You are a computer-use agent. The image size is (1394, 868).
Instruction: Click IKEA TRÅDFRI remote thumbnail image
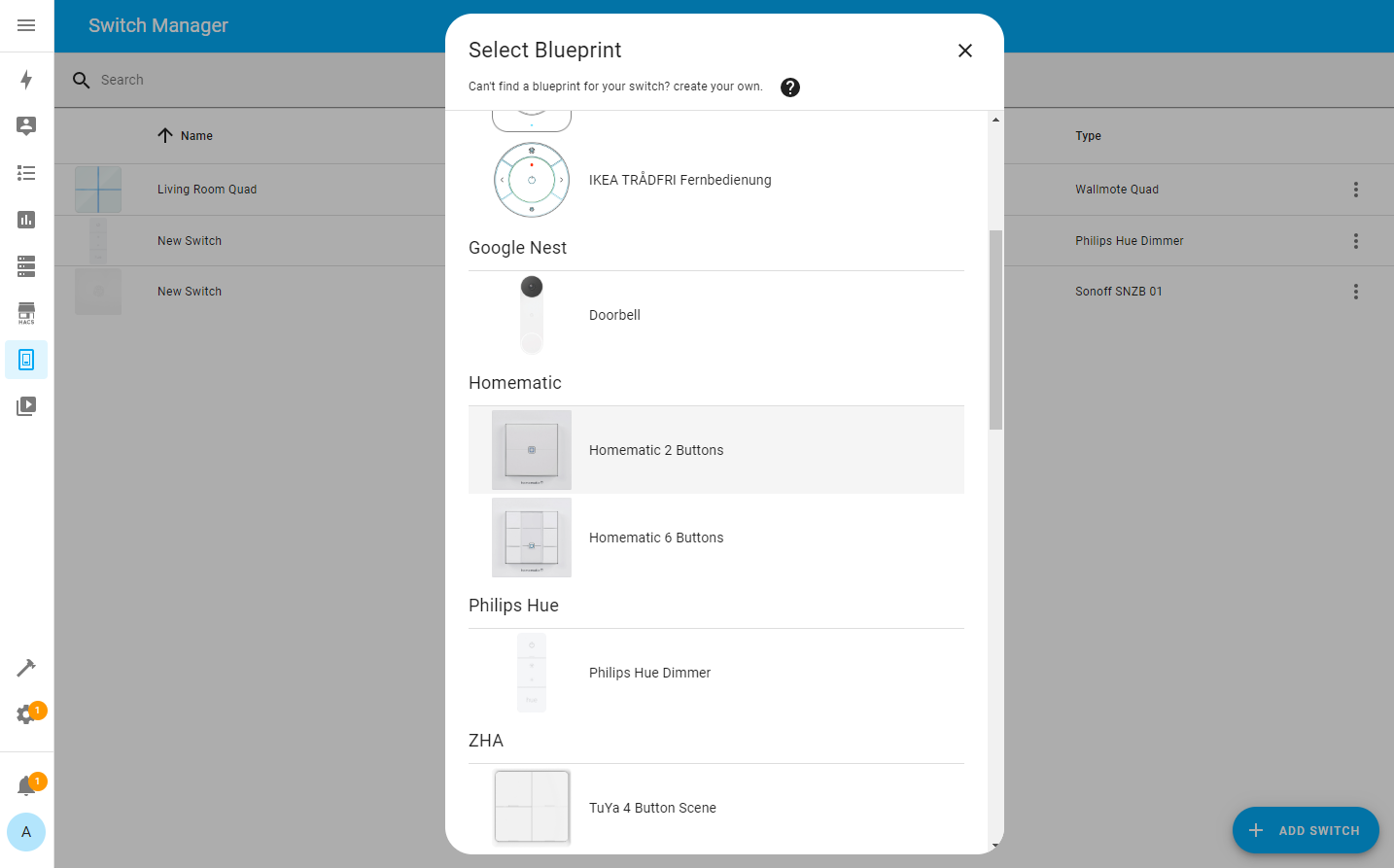532,180
